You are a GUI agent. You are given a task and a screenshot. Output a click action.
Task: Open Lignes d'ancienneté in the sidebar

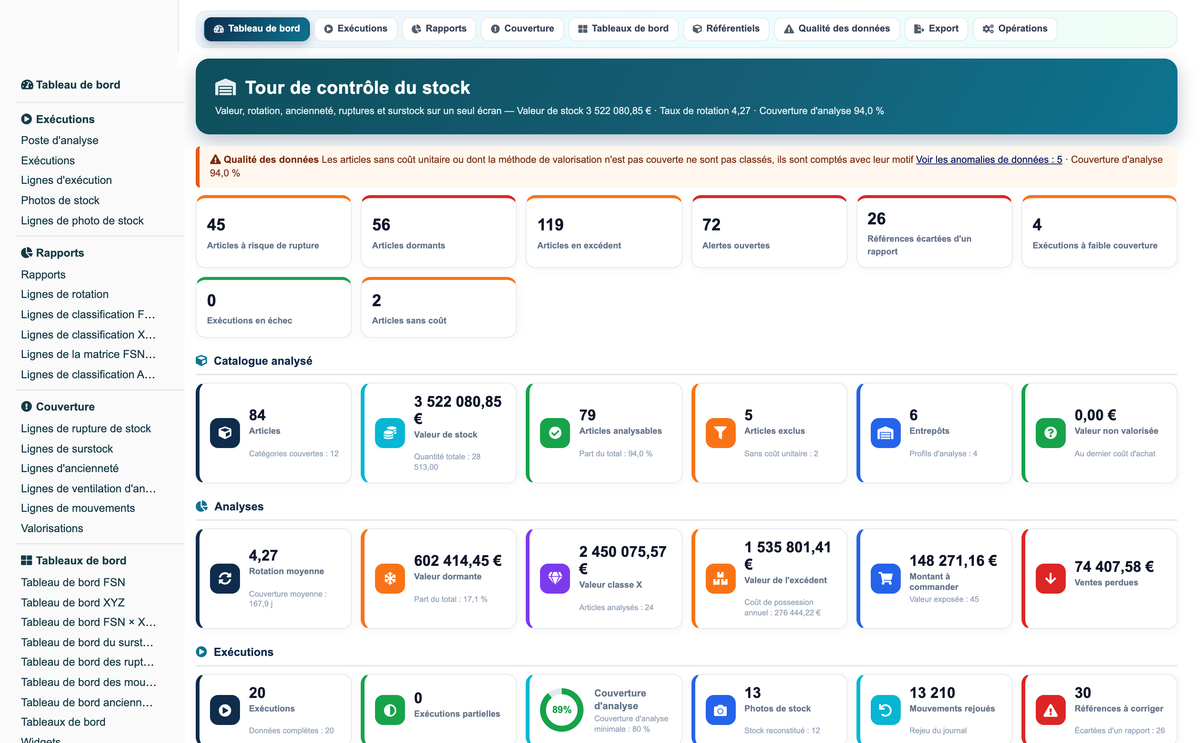70,469
